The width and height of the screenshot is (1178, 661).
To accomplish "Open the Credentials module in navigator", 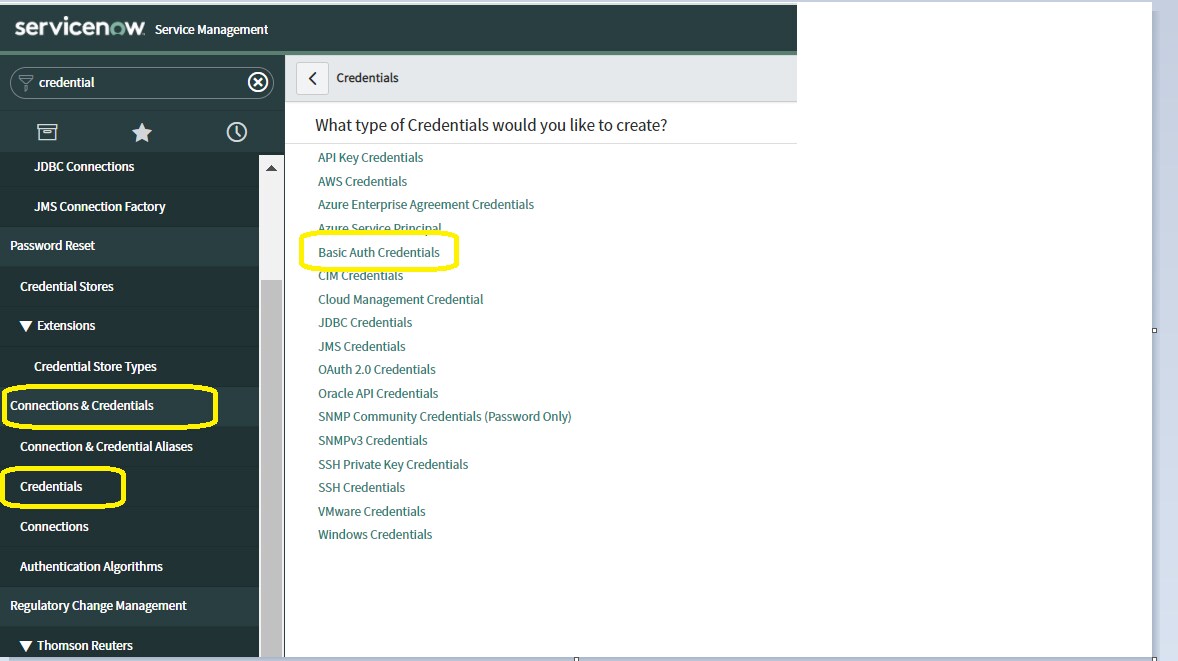I will (x=51, y=487).
